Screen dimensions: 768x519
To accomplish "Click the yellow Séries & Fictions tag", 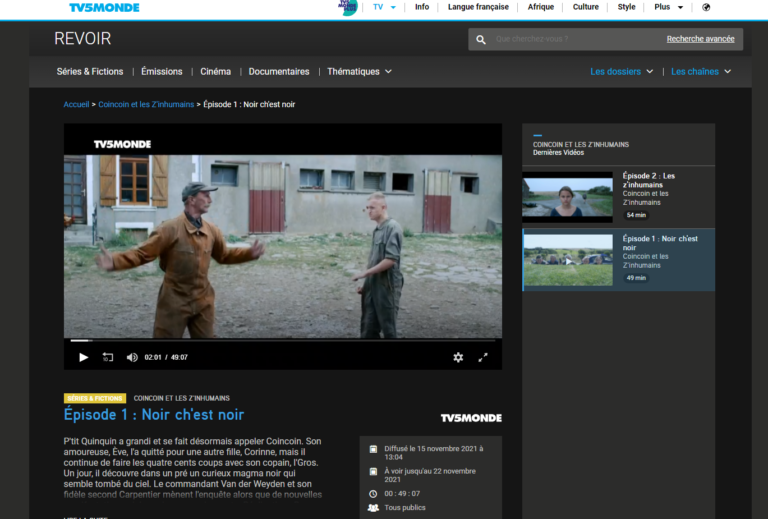I will pyautogui.click(x=95, y=398).
